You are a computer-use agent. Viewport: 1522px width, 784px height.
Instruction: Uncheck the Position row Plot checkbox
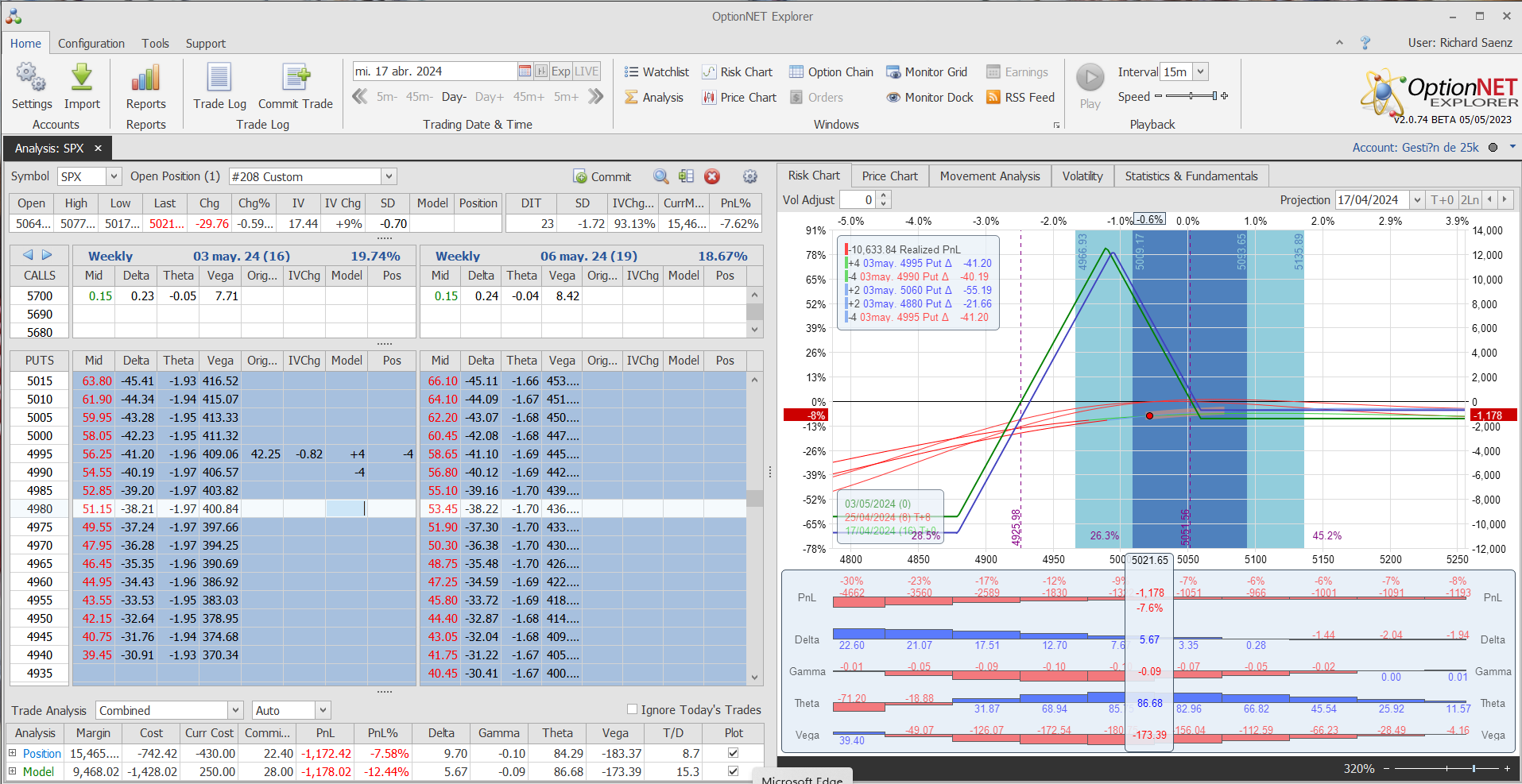tap(733, 753)
